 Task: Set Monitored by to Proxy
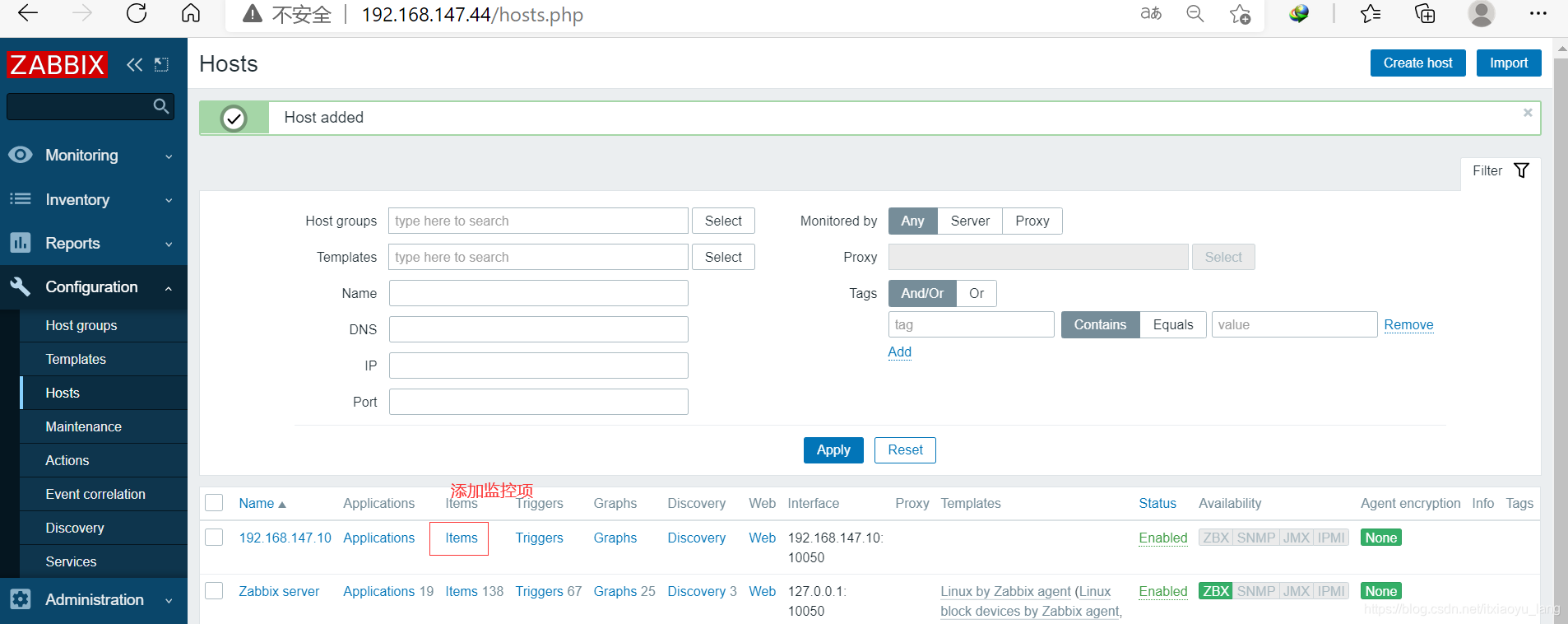point(1032,221)
